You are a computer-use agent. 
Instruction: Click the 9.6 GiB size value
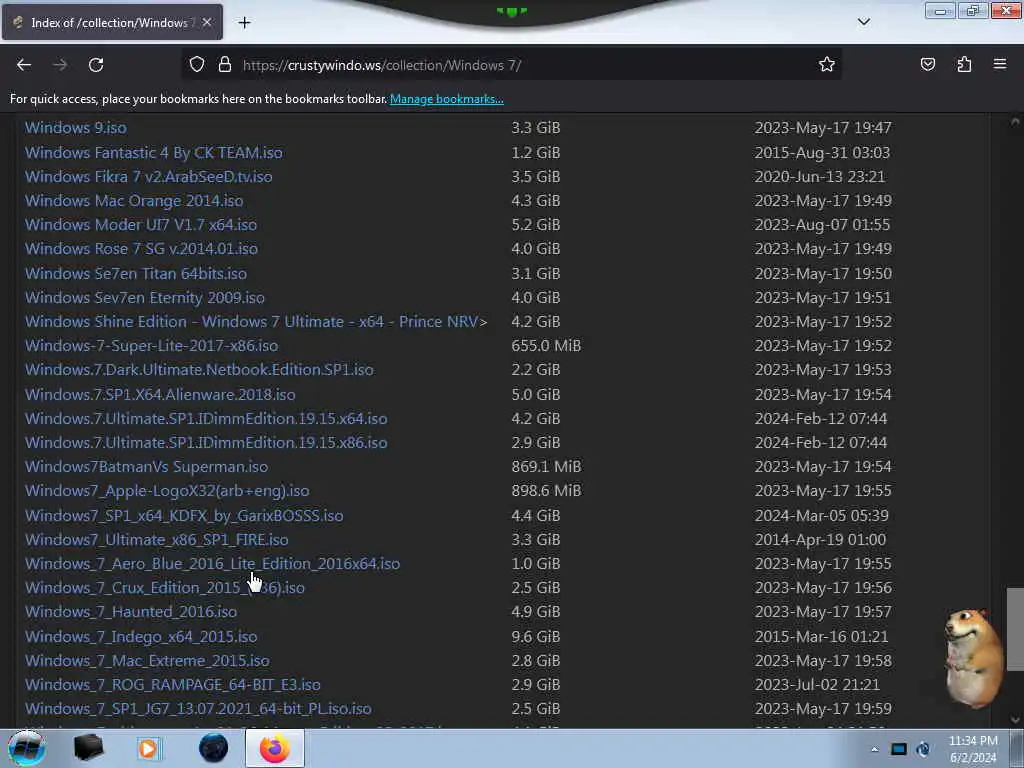click(x=536, y=637)
